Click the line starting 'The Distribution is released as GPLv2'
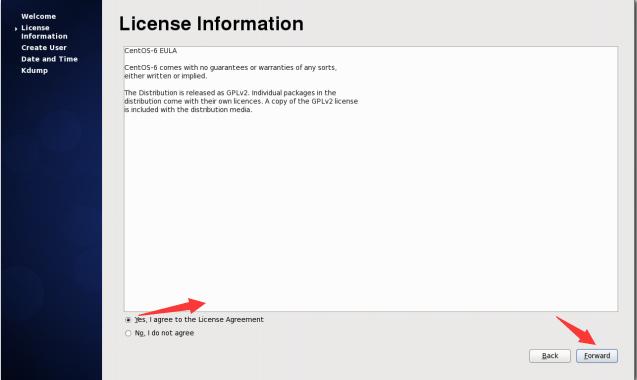Viewport: 637px width, 380px height. [x=230, y=93]
